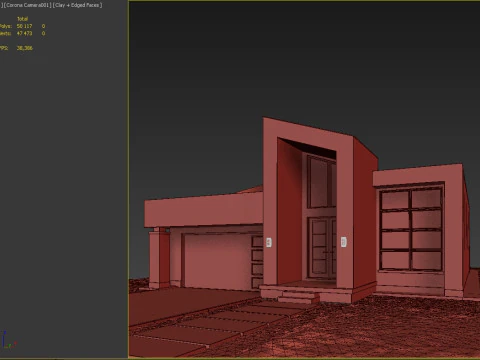Select the left wall light by the entrance

coord(269,242)
